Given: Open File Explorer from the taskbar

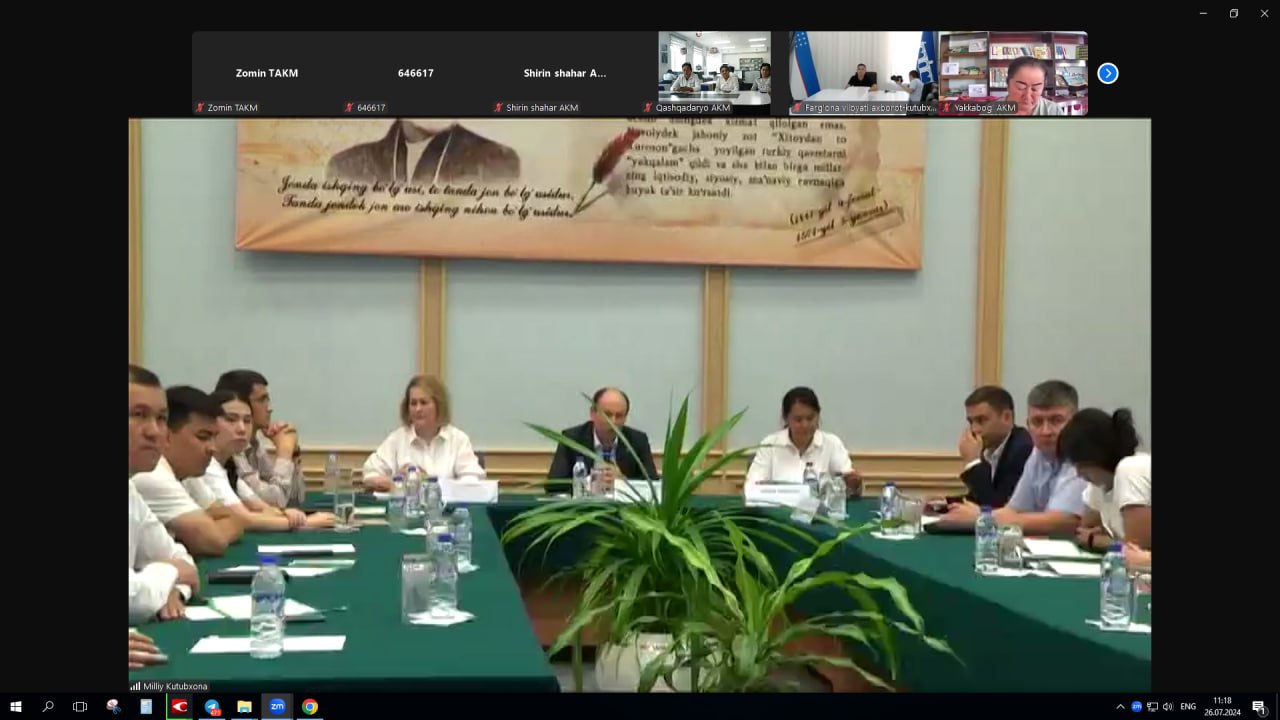Looking at the screenshot, I should (x=244, y=706).
